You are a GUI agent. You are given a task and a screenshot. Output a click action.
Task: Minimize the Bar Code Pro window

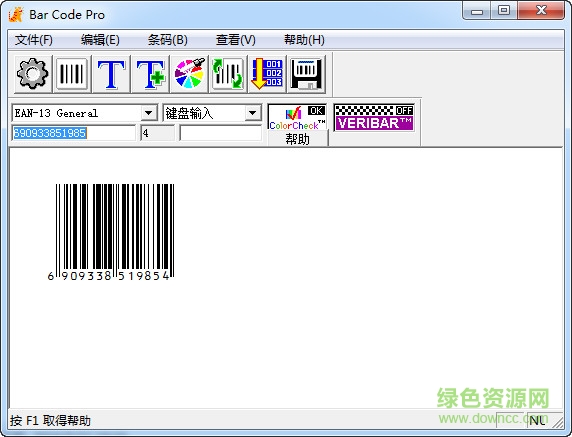(477, 11)
